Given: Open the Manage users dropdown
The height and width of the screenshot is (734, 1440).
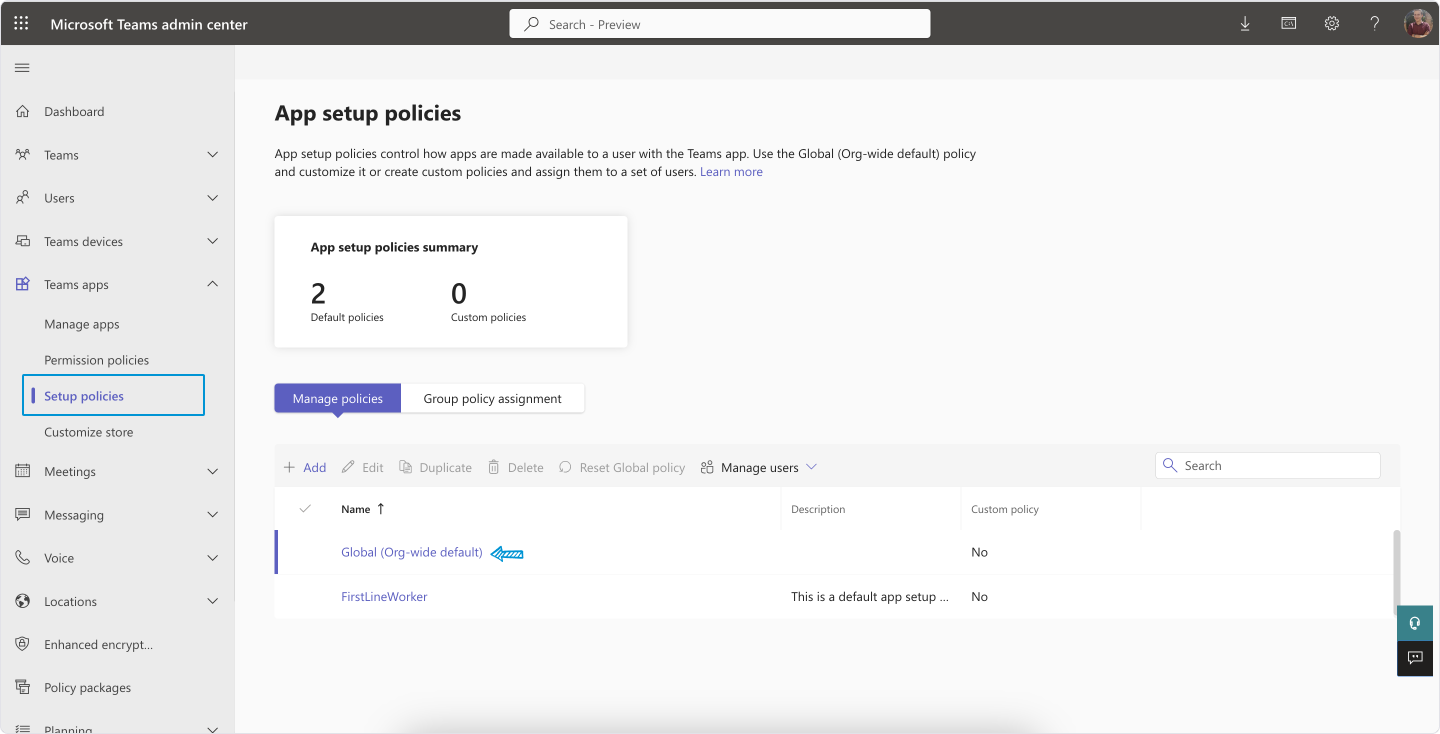Looking at the screenshot, I should 759,467.
